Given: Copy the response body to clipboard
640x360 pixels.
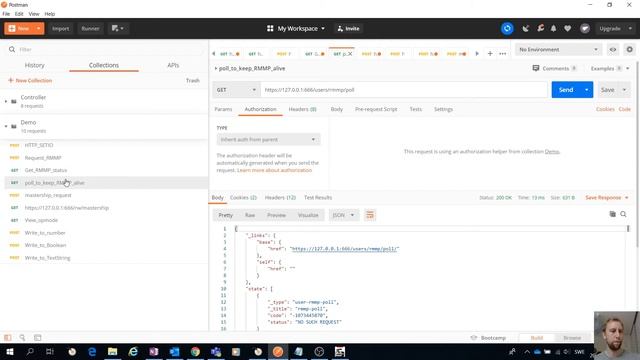Looking at the screenshot, I should 612,214.
